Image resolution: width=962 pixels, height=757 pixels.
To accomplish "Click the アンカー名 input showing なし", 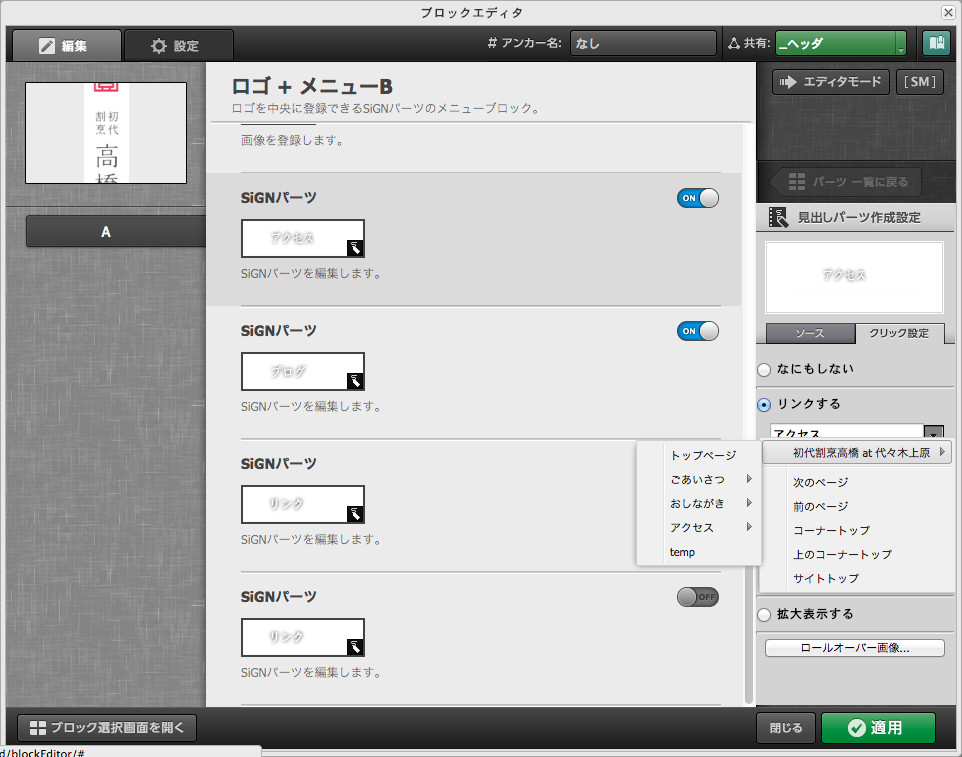I will (643, 43).
